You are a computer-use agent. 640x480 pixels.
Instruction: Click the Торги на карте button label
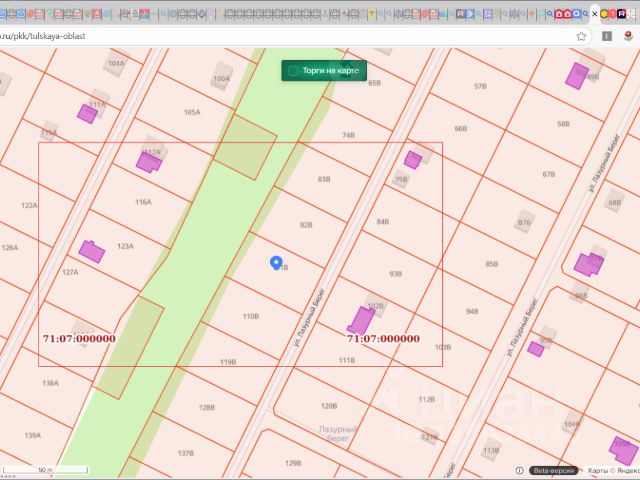[x=331, y=71]
